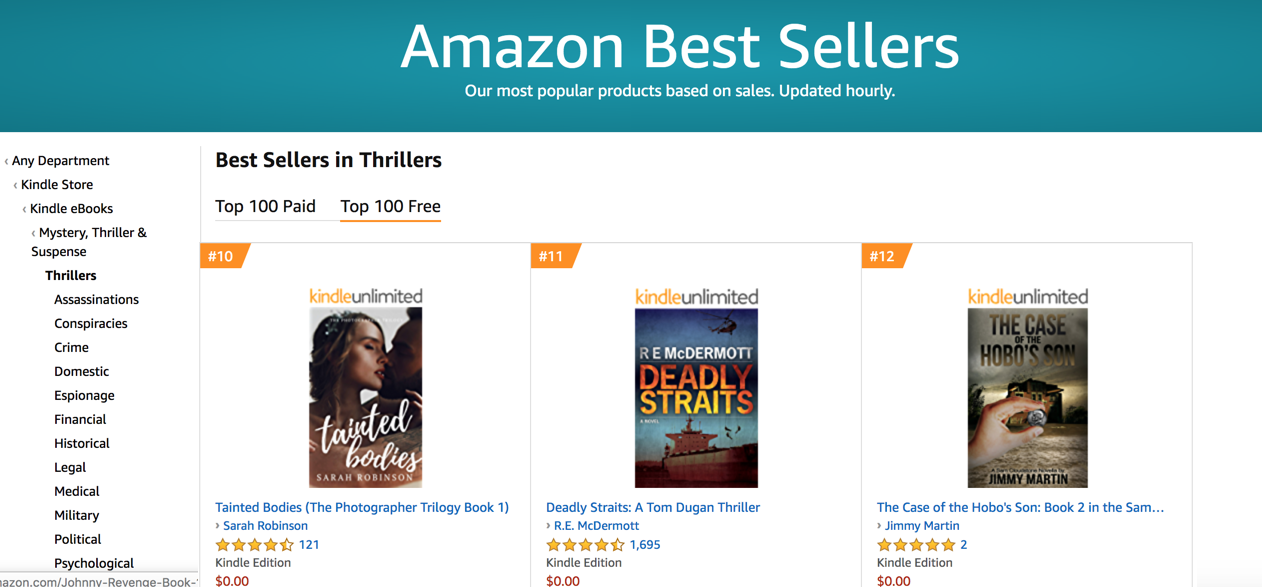Screen dimensions: 1262x587
Task: Open the Tainted Bodies book cover
Action: coord(365,397)
